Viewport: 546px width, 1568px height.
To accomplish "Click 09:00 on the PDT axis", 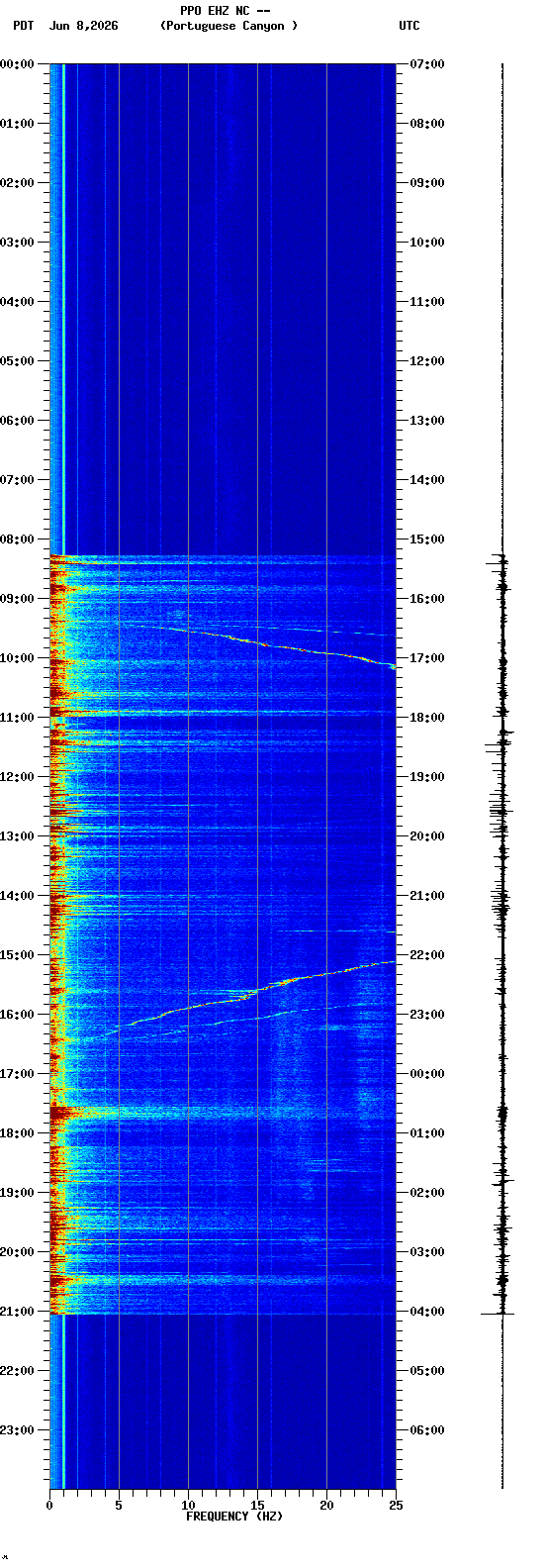I will (17, 599).
